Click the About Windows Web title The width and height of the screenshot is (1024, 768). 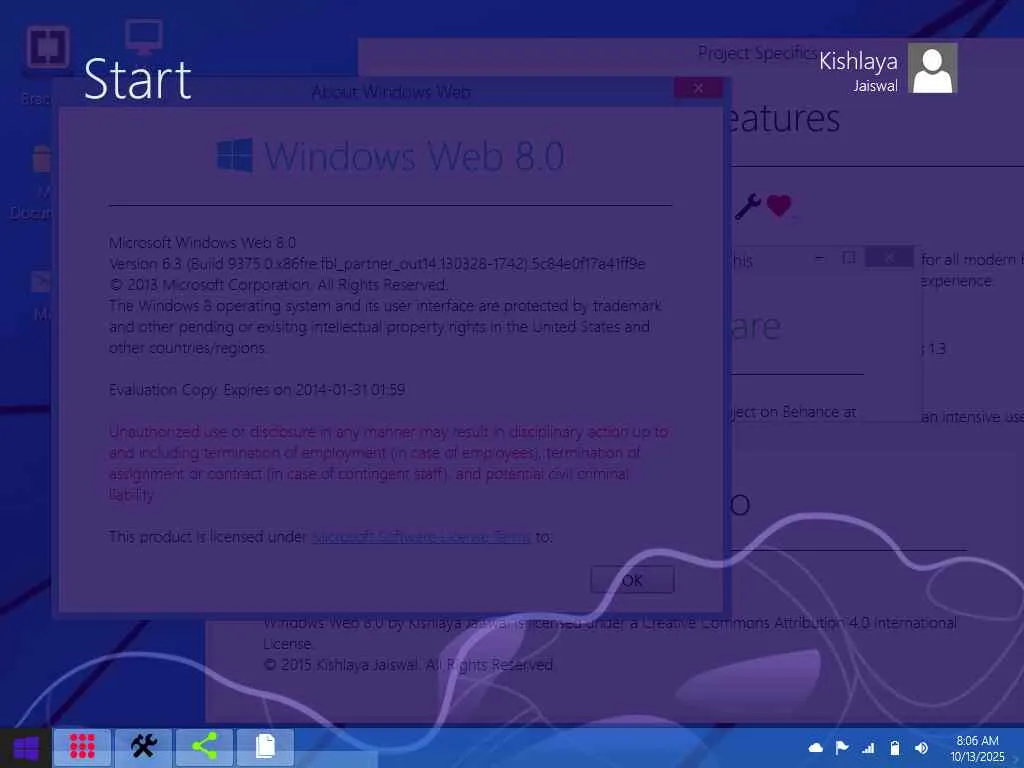click(x=391, y=92)
